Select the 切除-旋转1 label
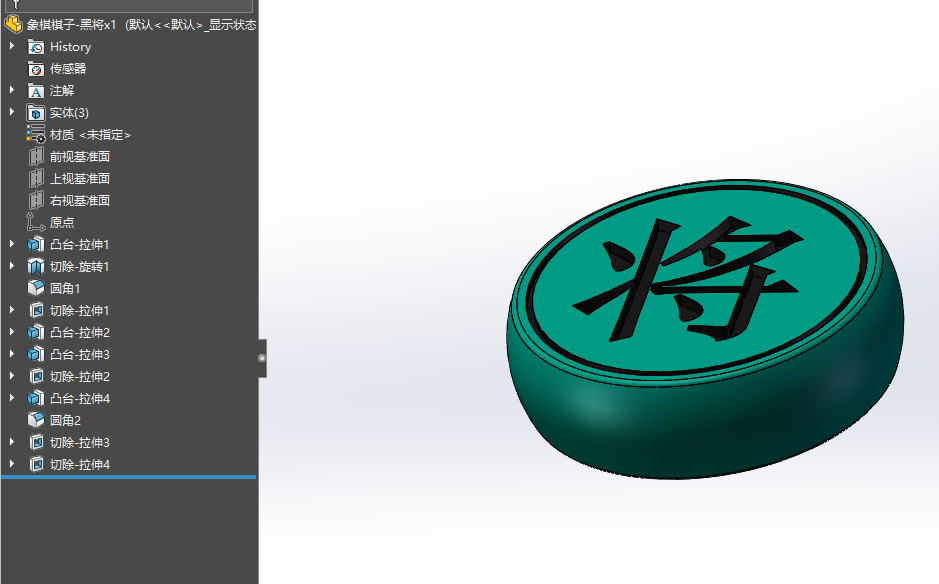This screenshot has height=584, width=939. (x=80, y=267)
